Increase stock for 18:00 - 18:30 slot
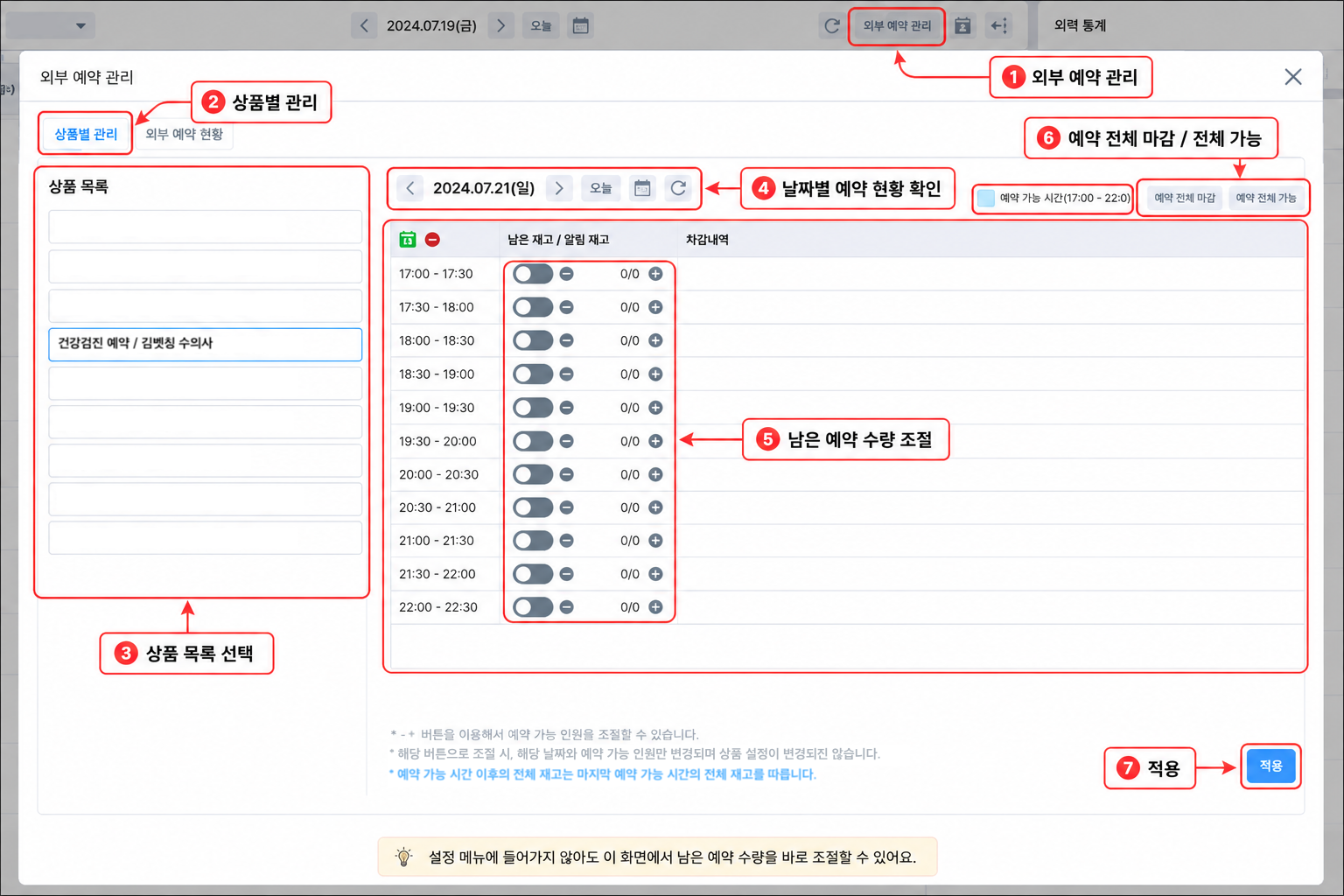Screen dimensions: 1344x896 tap(655, 340)
